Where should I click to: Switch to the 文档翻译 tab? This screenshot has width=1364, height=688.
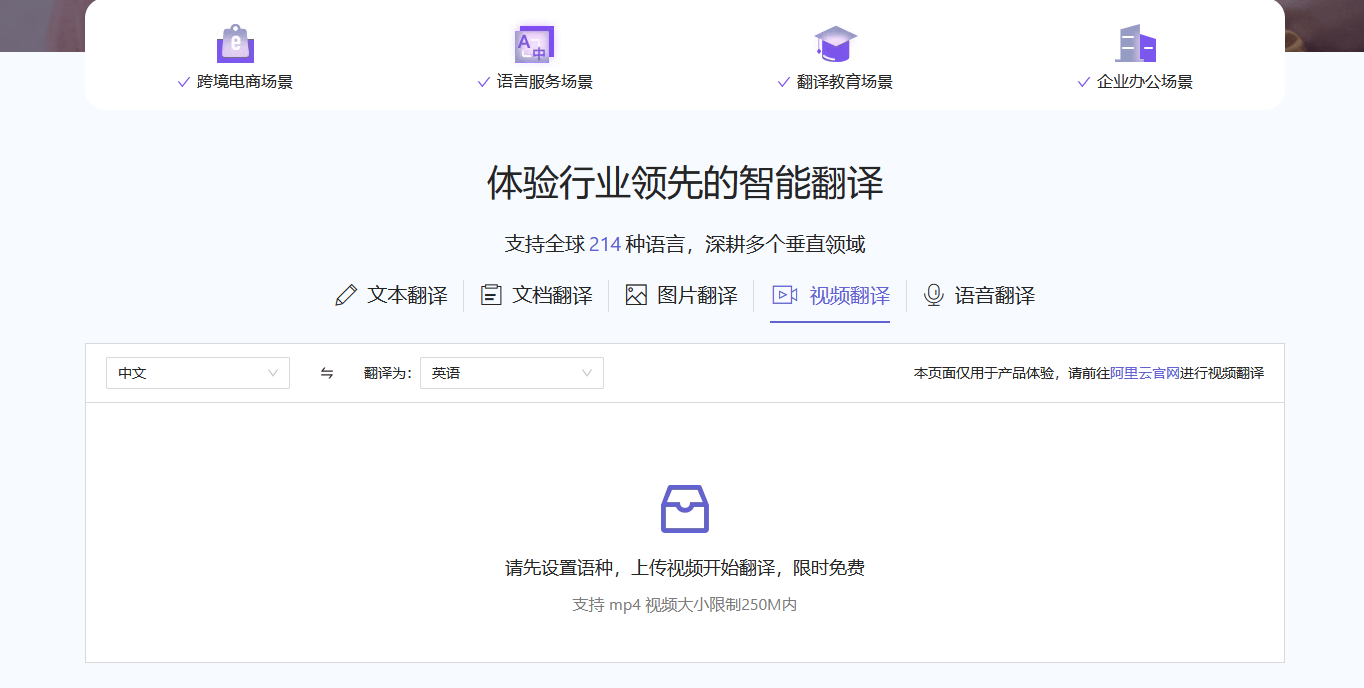pyautogui.click(x=536, y=295)
